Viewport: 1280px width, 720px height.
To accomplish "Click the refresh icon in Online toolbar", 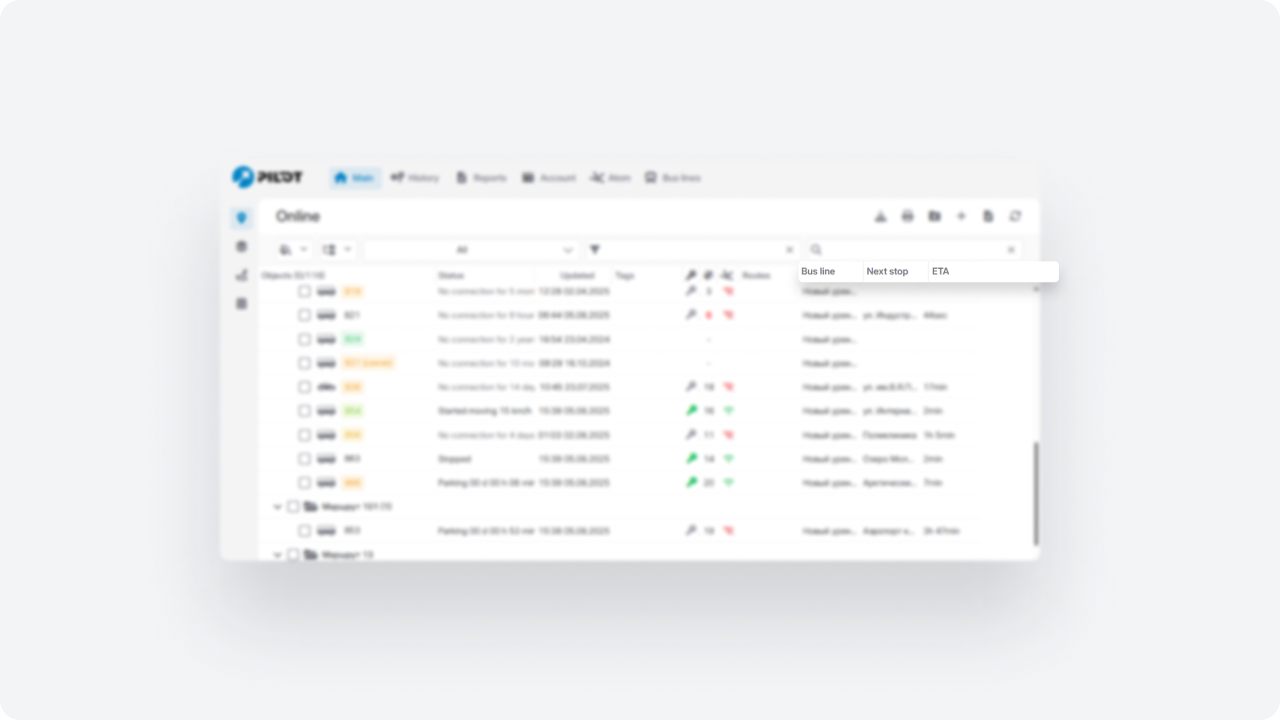I will (1015, 216).
